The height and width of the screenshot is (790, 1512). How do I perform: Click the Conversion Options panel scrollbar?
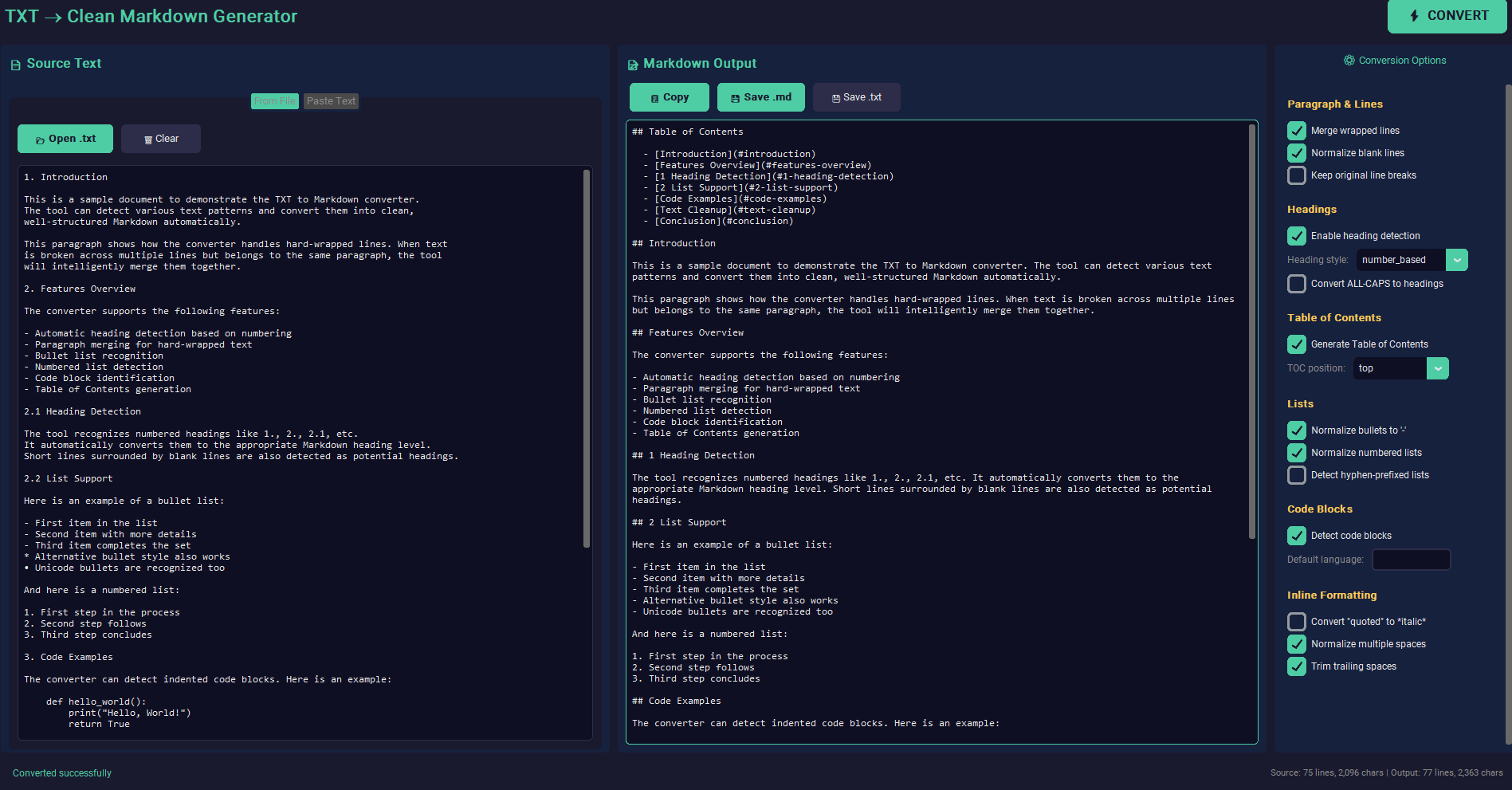pos(1508,415)
